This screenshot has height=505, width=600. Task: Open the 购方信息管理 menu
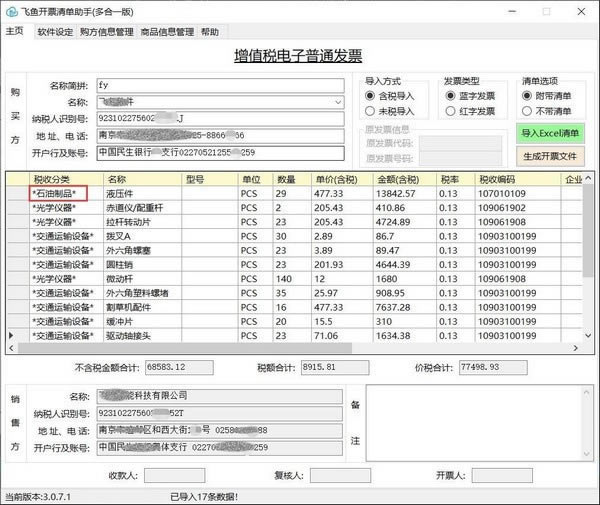tap(106, 32)
